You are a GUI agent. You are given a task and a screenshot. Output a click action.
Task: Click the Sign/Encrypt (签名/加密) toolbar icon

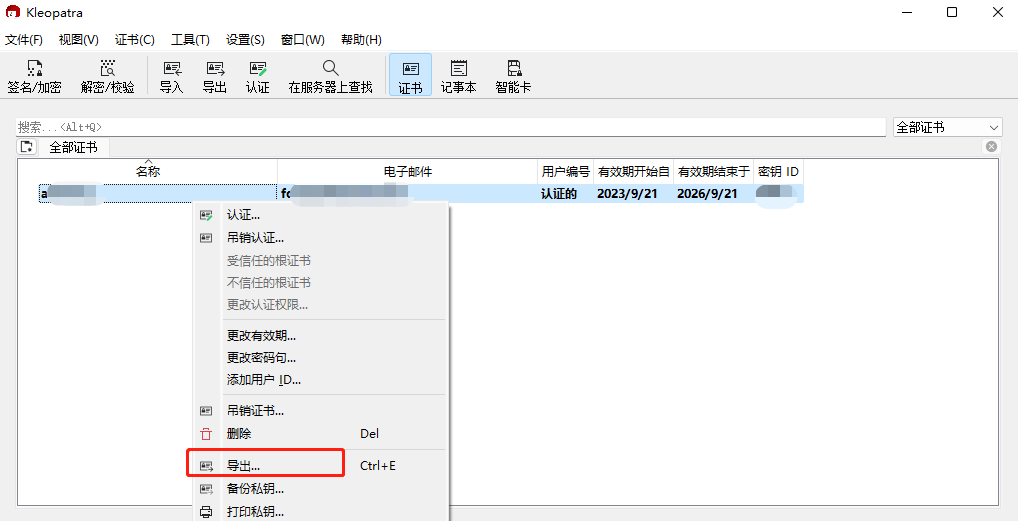pyautogui.click(x=34, y=77)
